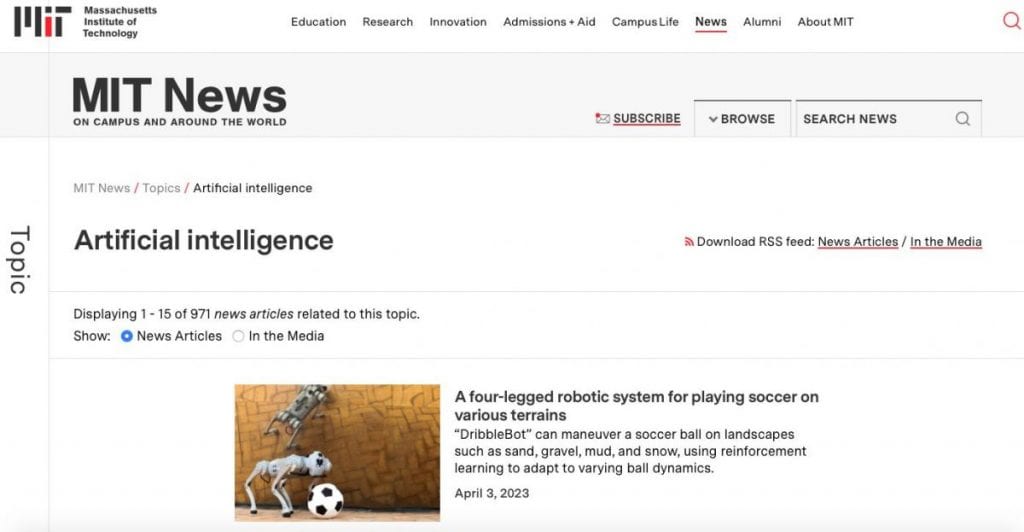
Task: Click the RSS feed icon
Action: [x=688, y=242]
